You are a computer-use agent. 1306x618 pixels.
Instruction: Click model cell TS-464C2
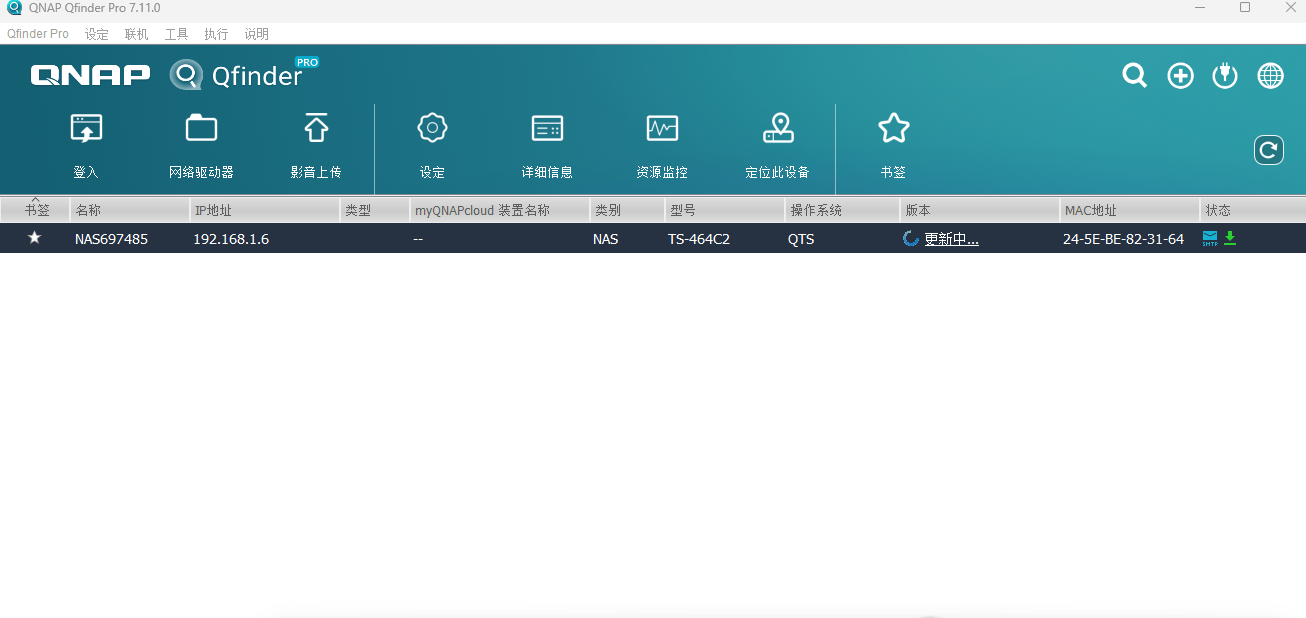pos(699,239)
